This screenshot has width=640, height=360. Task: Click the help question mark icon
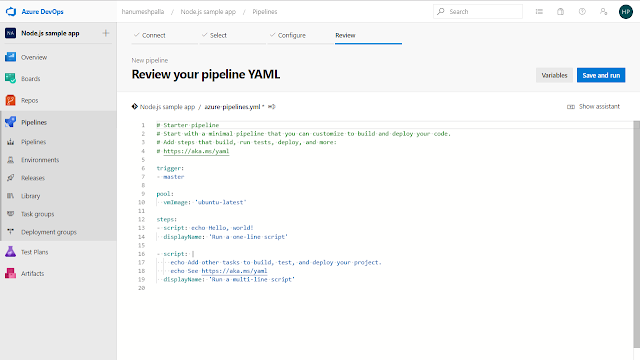coord(582,11)
